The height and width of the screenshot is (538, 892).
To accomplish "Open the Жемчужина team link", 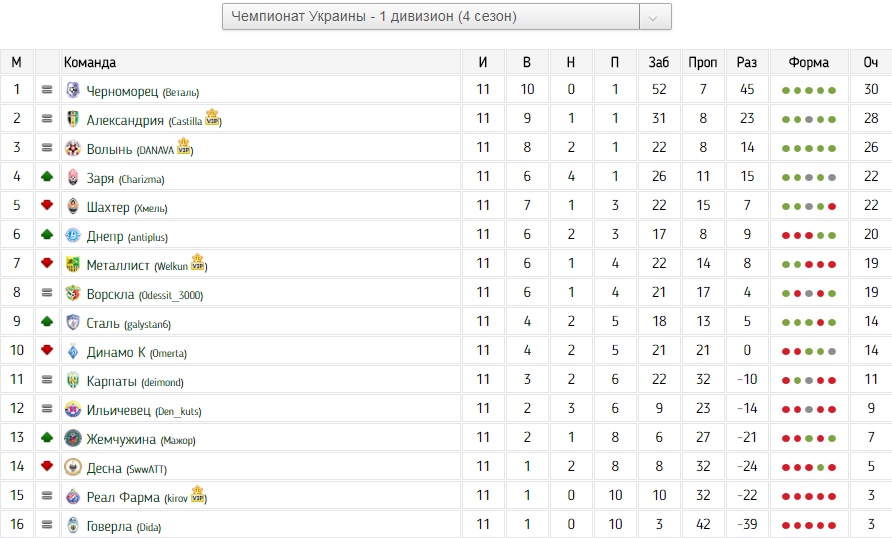I will point(121,439).
